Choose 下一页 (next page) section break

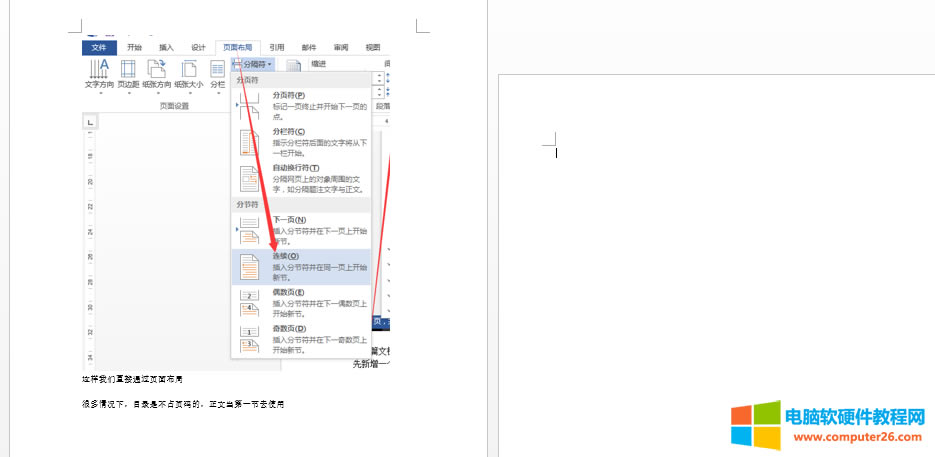(300, 230)
